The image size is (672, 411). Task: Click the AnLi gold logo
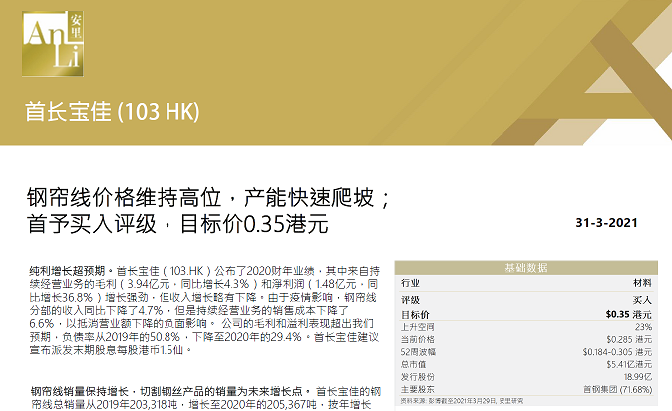(x=53, y=44)
